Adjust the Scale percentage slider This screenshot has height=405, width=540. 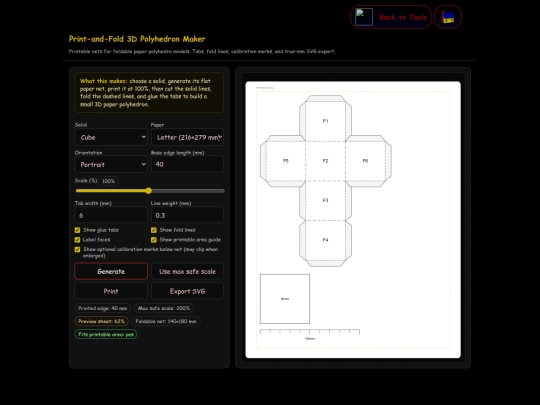click(x=150, y=190)
